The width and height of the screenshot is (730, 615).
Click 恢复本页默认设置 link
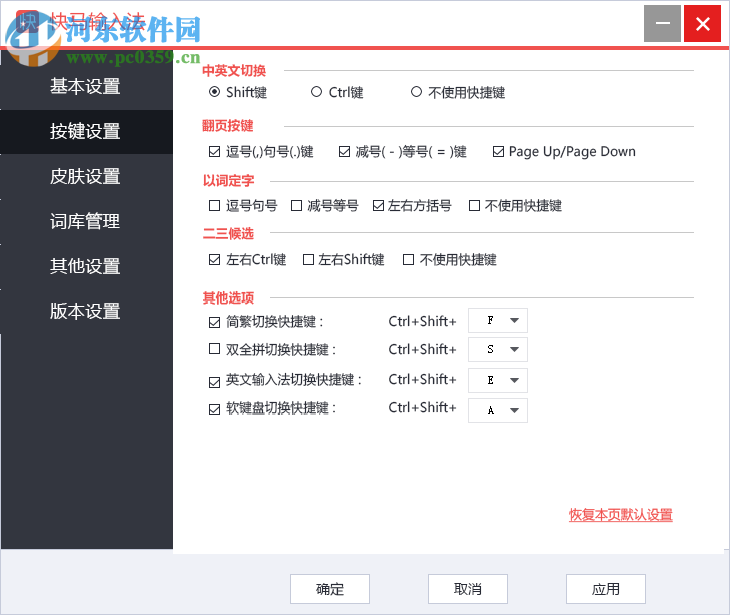pyautogui.click(x=621, y=515)
